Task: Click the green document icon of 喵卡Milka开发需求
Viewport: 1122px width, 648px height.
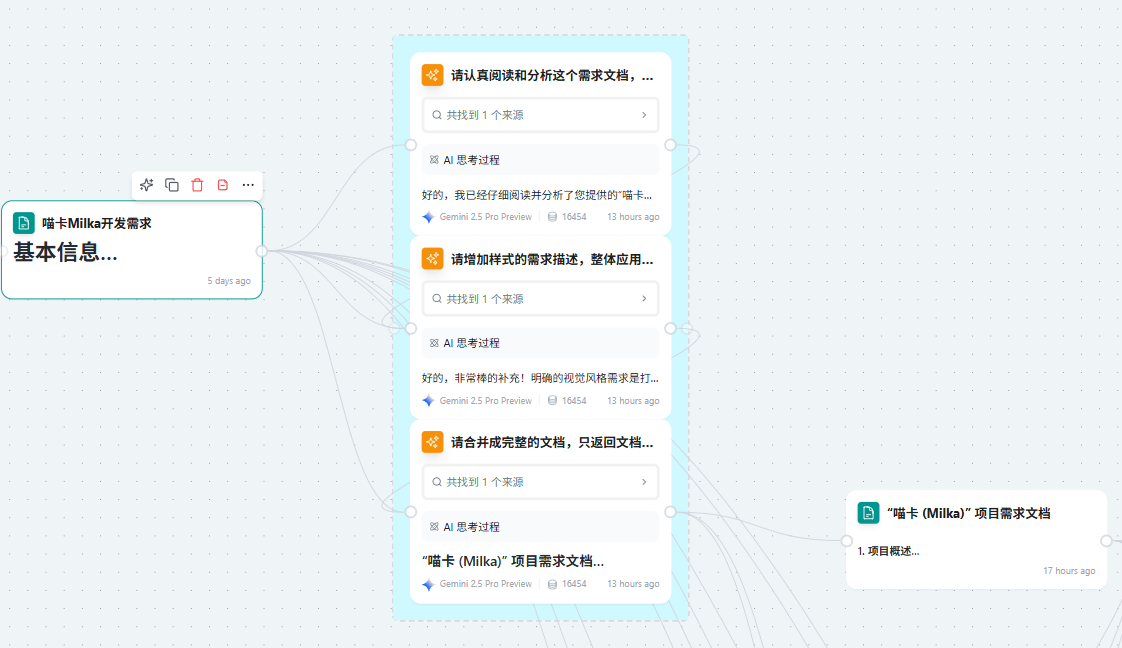Action: pyautogui.click(x=24, y=223)
